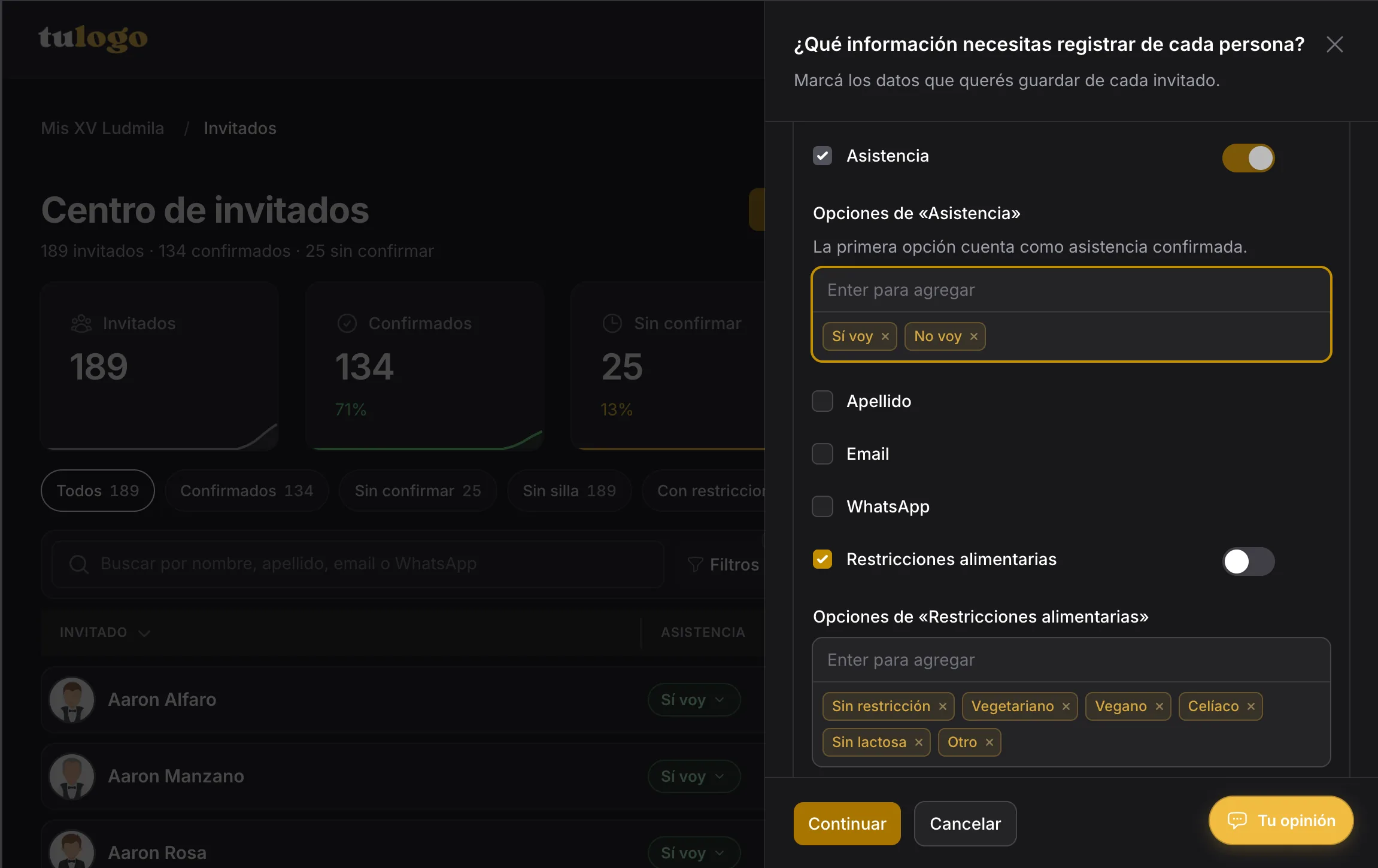Focus the Asistencia 'Enter para agregar' field
The width and height of the screenshot is (1378, 868).
click(x=1071, y=290)
